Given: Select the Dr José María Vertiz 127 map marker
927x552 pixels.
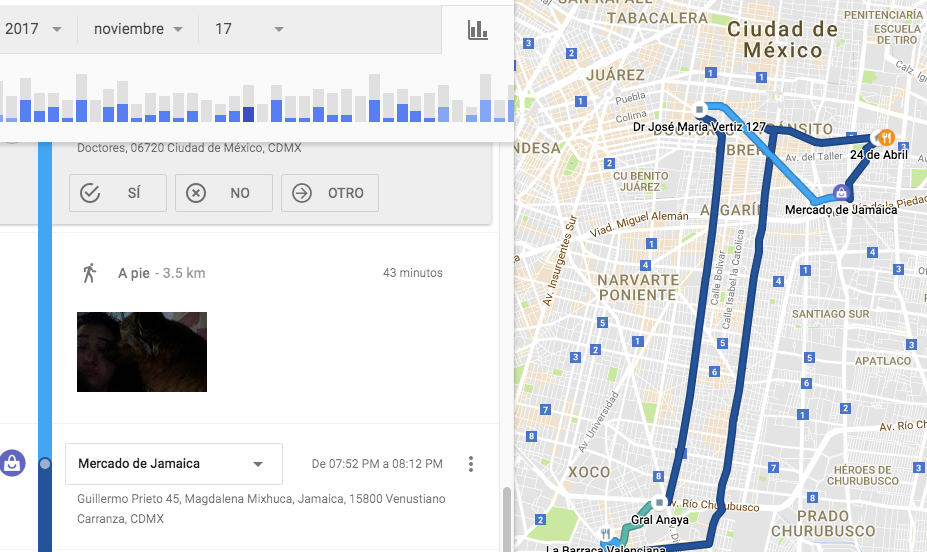Looking at the screenshot, I should (x=700, y=110).
